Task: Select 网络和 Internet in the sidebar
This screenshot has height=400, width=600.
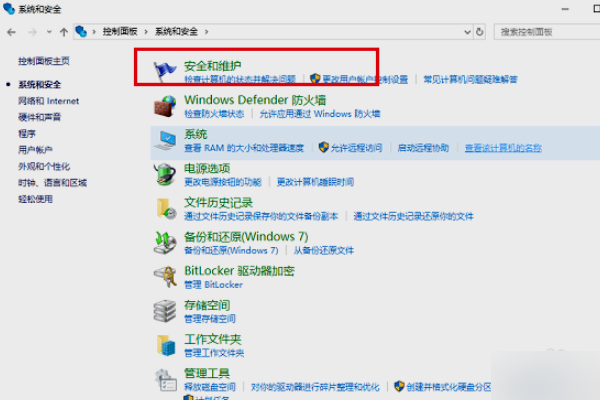Action: pyautogui.click(x=49, y=101)
